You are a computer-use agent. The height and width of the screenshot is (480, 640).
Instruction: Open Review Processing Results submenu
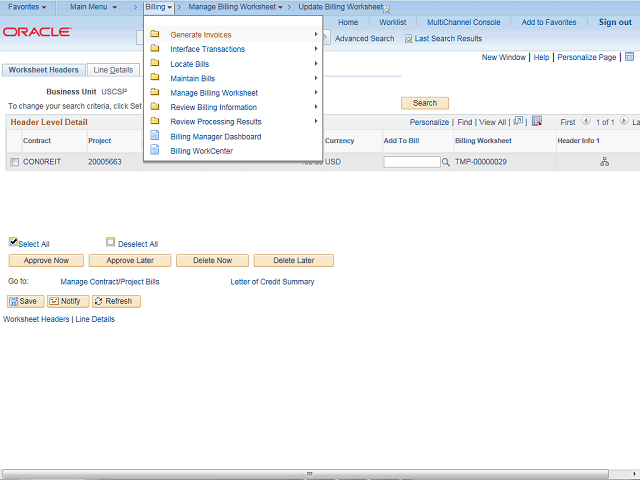[216, 122]
